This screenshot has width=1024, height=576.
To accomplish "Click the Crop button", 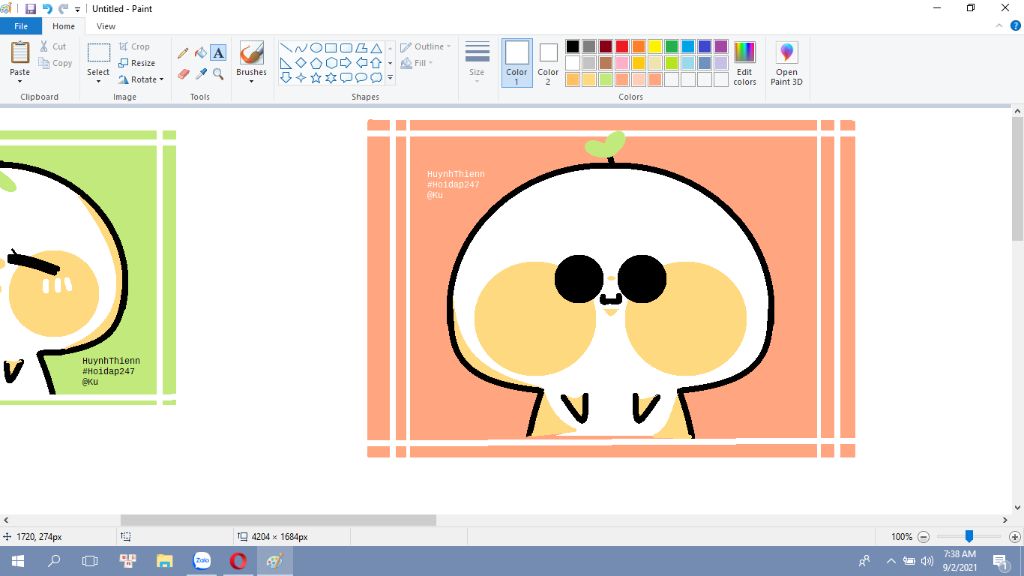I will (x=134, y=47).
